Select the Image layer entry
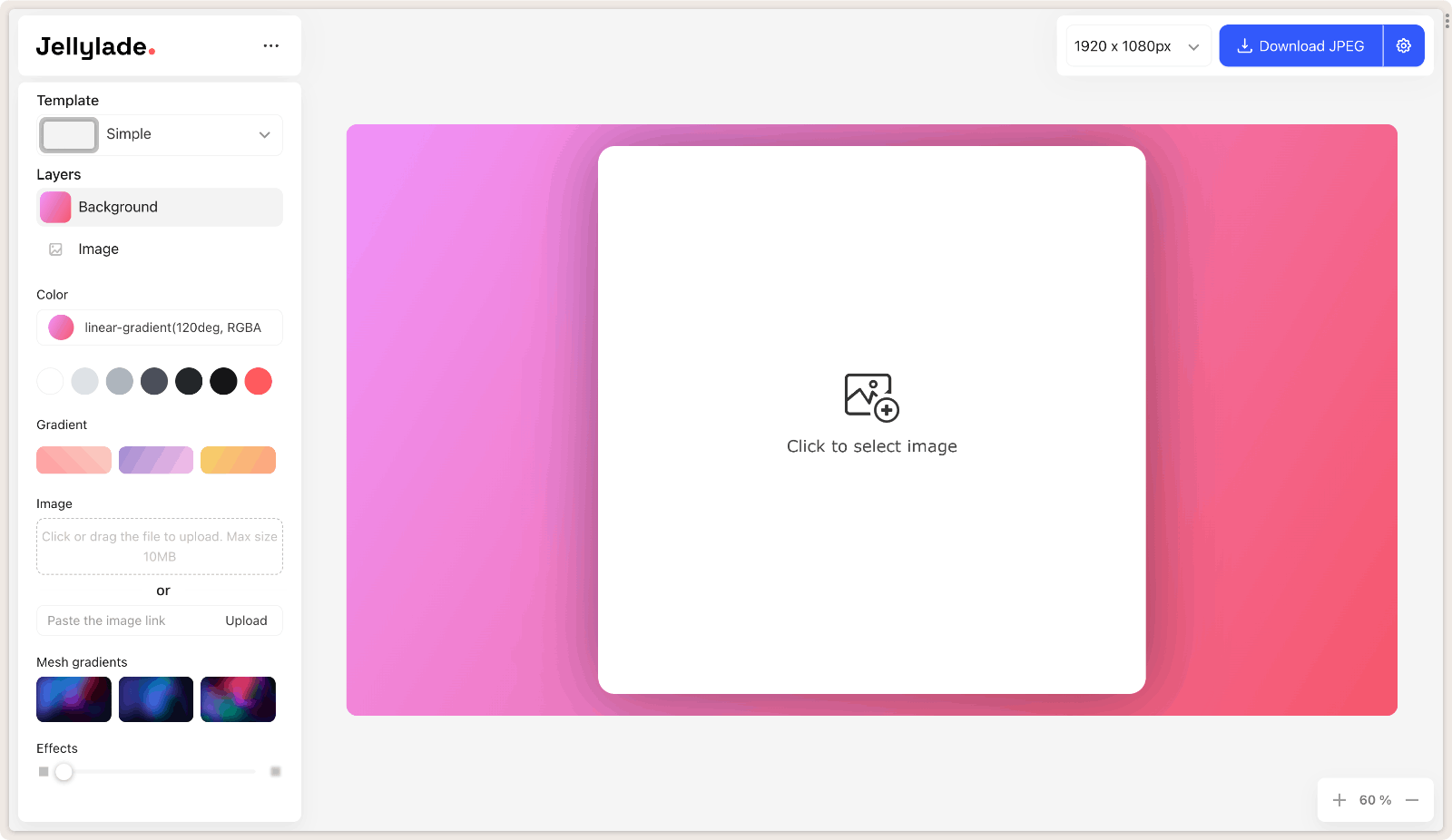The image size is (1452, 840). [x=99, y=249]
